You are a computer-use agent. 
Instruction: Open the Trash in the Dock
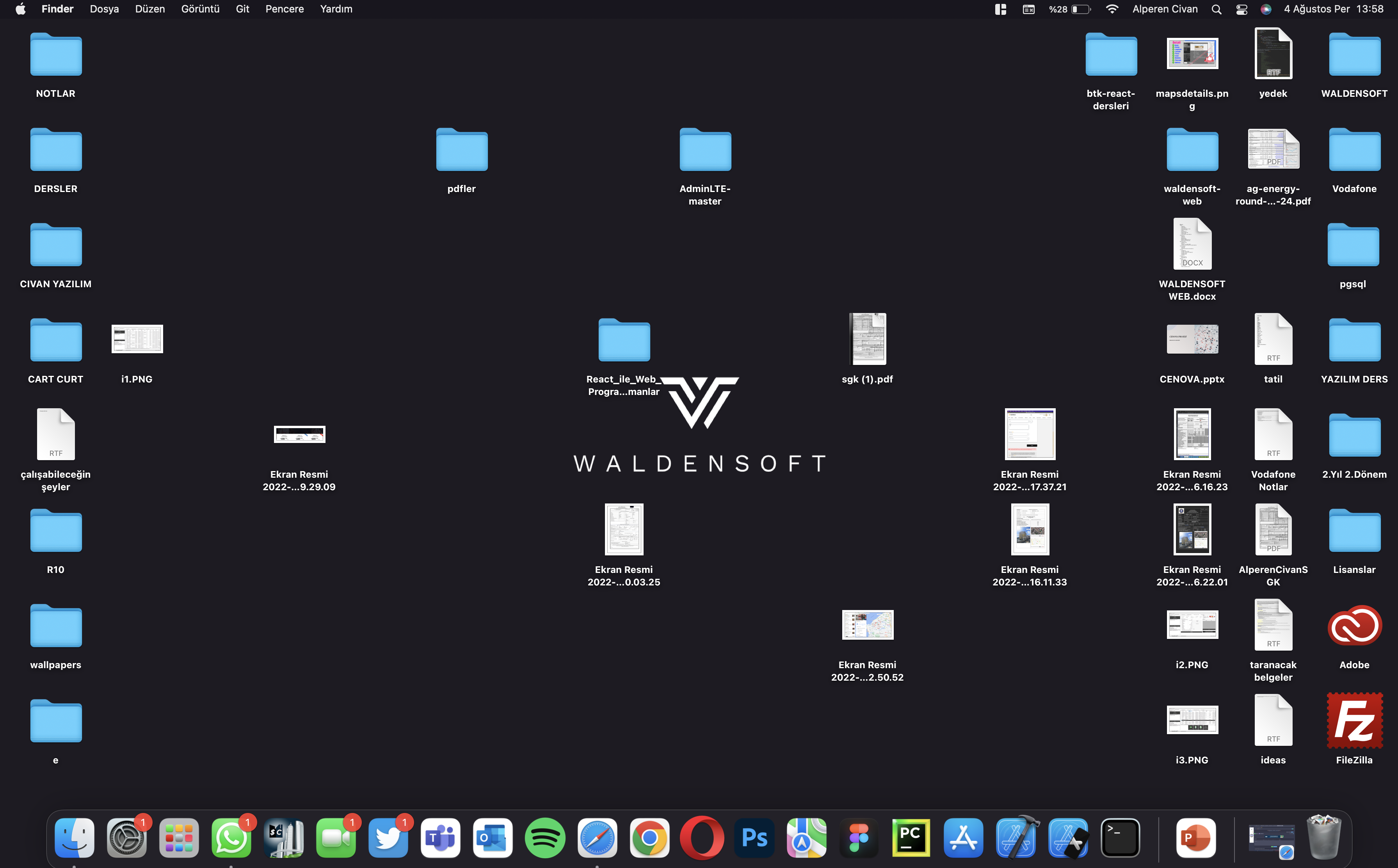(1323, 838)
